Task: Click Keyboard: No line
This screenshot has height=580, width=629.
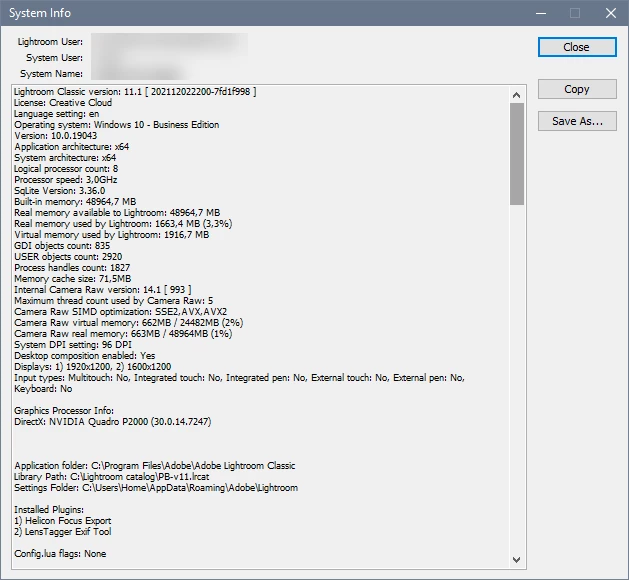Action: click(43, 389)
